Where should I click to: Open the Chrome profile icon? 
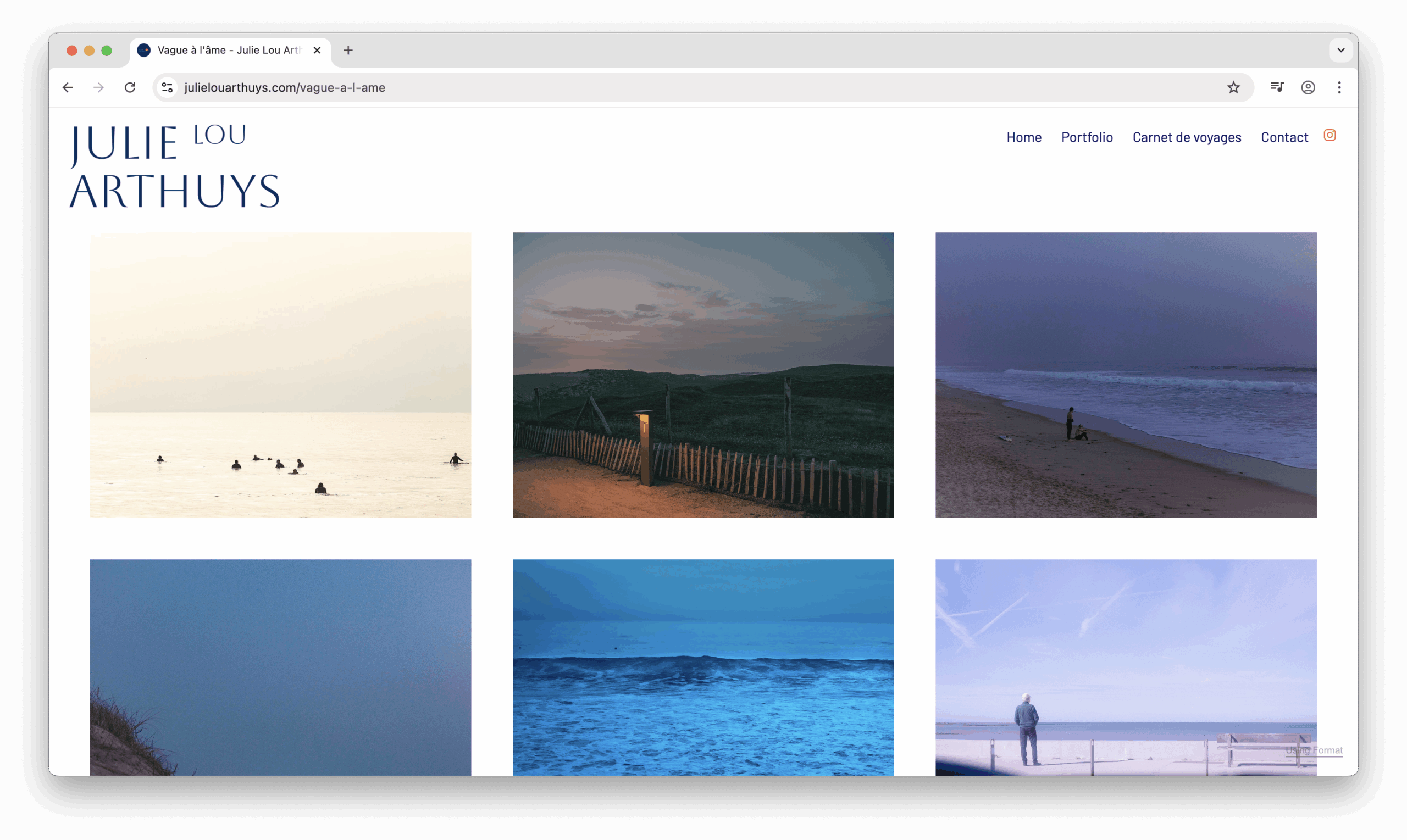click(x=1308, y=88)
